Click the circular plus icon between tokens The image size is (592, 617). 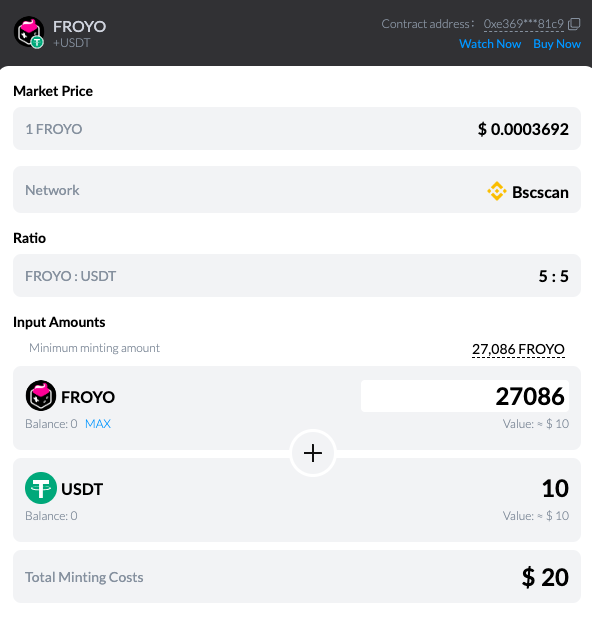coord(313,453)
